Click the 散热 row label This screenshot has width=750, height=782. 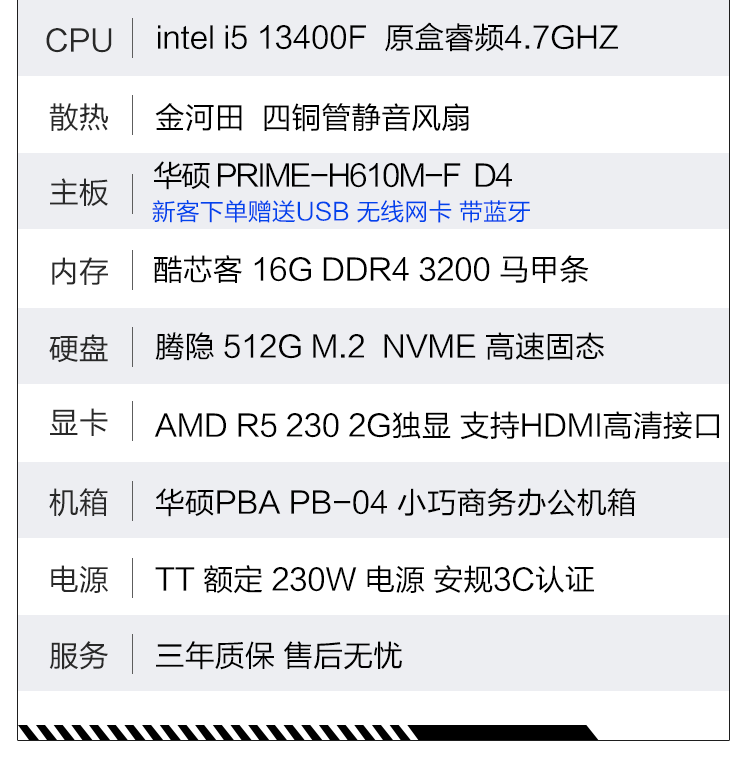click(x=78, y=117)
